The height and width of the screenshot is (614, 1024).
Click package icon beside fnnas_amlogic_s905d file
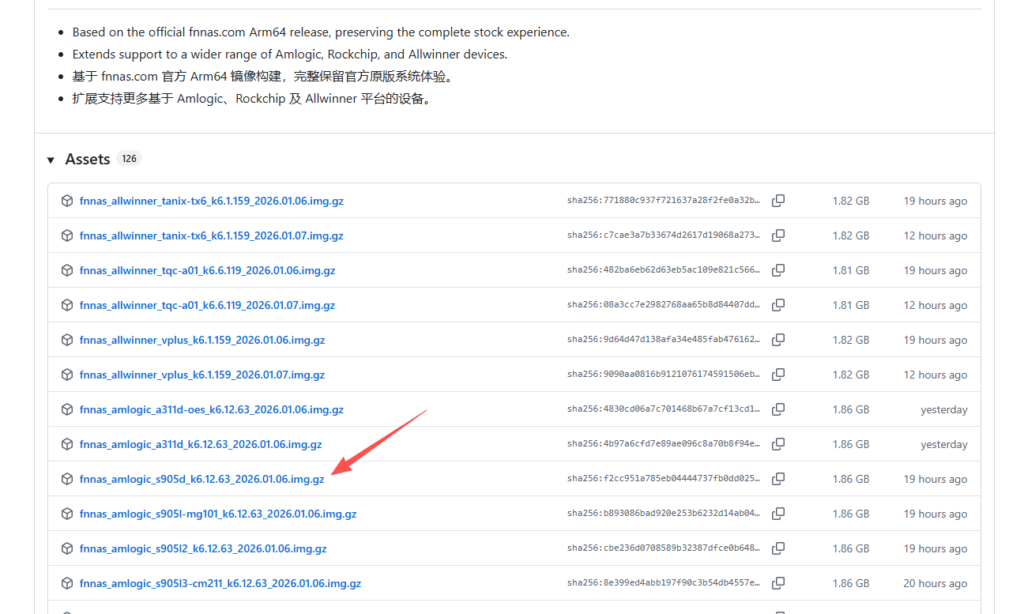pos(67,479)
